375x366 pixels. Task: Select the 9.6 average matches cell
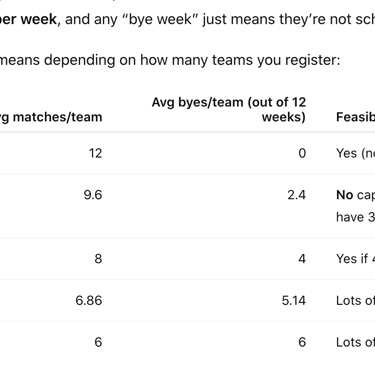[93, 195]
